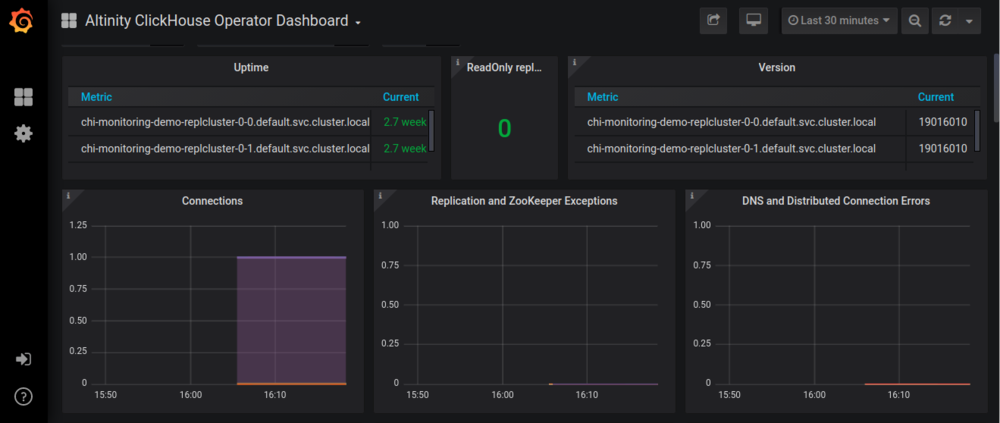1000x423 pixels.
Task: Open the Dashboards grid icon in sidebar
Action: point(23,97)
